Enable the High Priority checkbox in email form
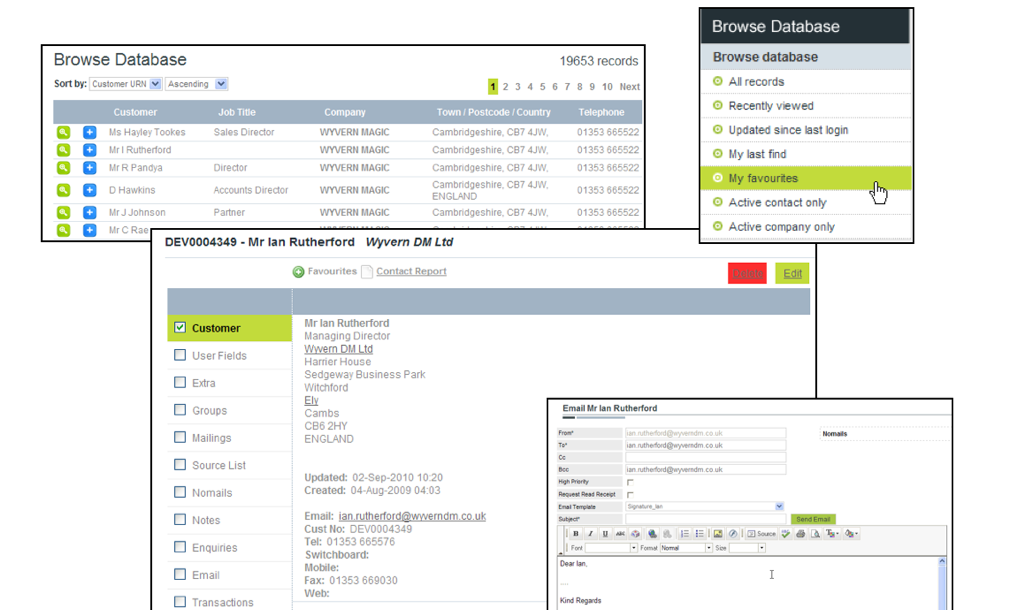The width and height of the screenshot is (1033, 610). 630,482
